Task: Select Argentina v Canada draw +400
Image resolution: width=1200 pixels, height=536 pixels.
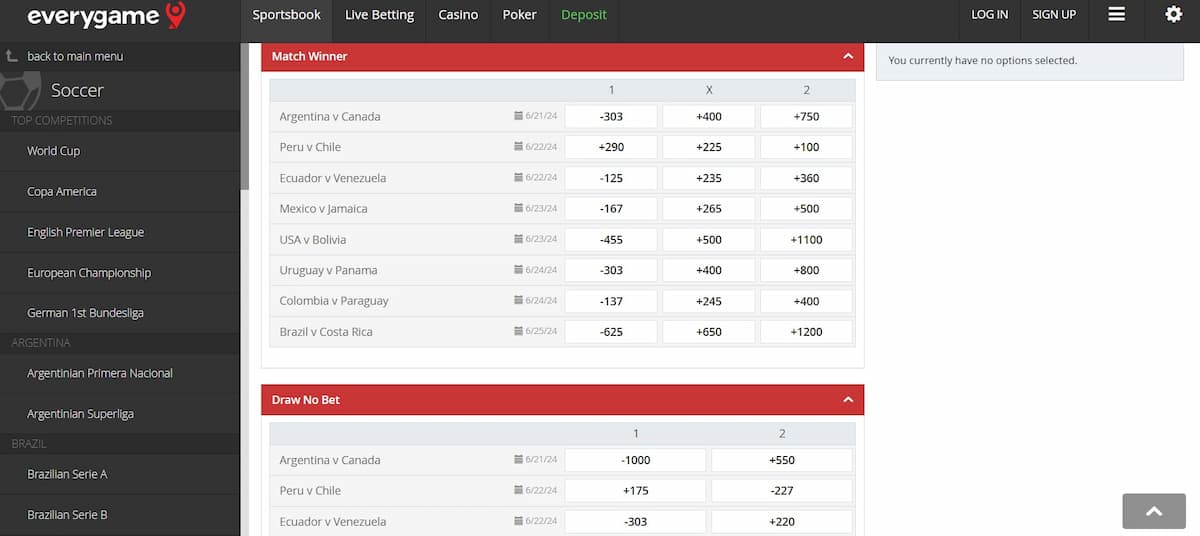Action: click(x=709, y=117)
